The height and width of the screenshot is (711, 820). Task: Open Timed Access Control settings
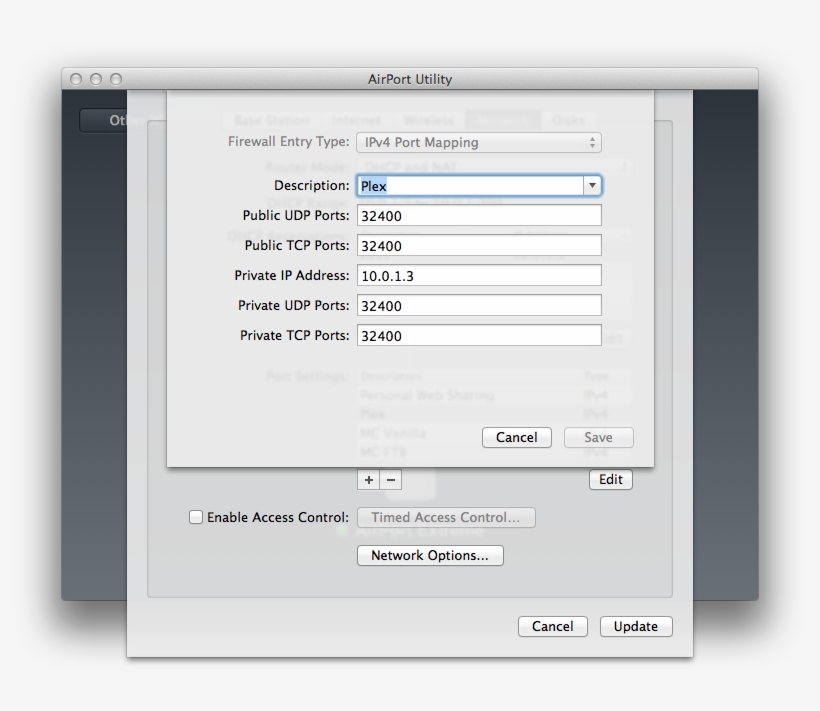(446, 518)
